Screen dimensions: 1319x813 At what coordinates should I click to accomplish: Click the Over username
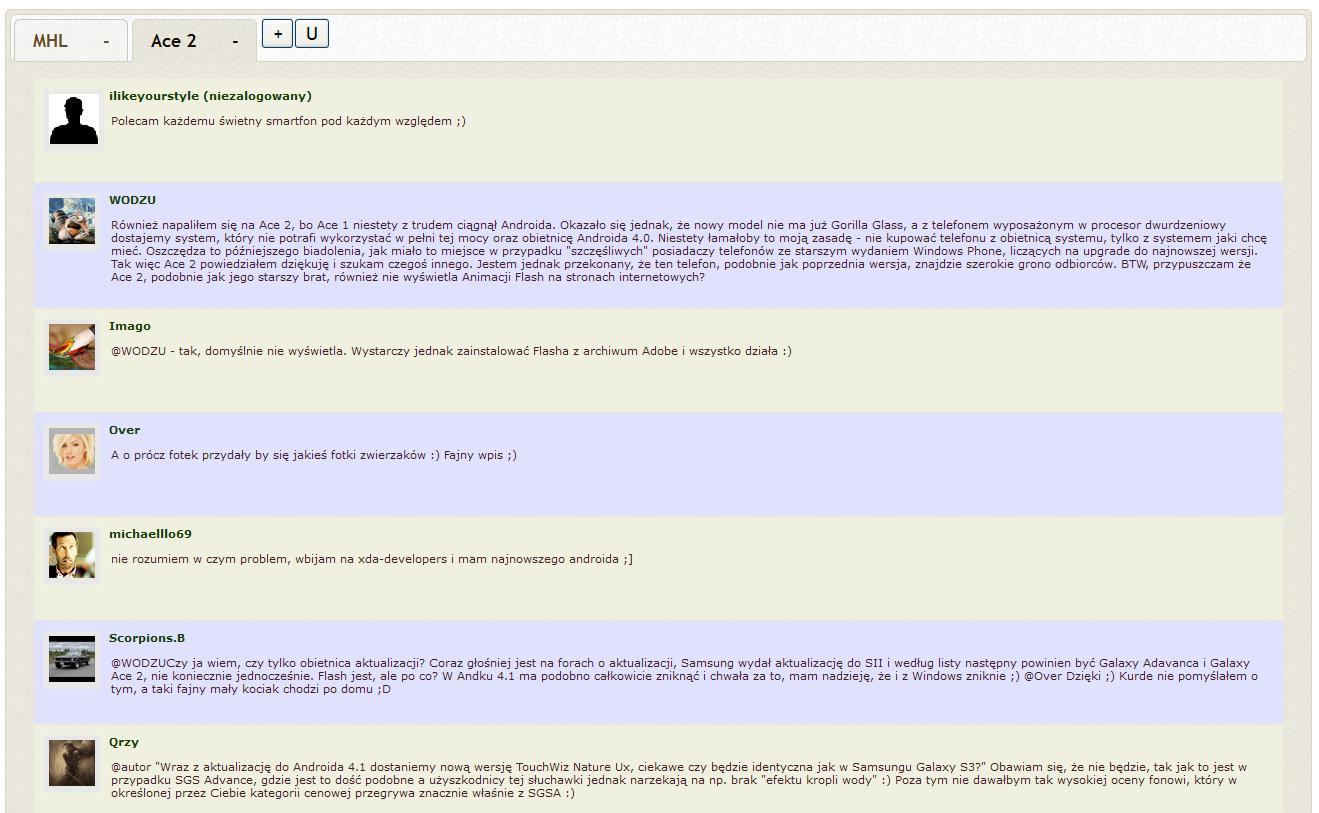click(x=124, y=430)
